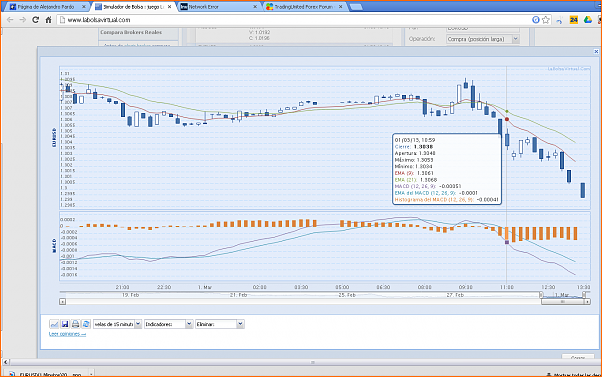Click the 'Apertura' line in the tooltip
The width and height of the screenshot is (602, 377).
tap(415, 153)
